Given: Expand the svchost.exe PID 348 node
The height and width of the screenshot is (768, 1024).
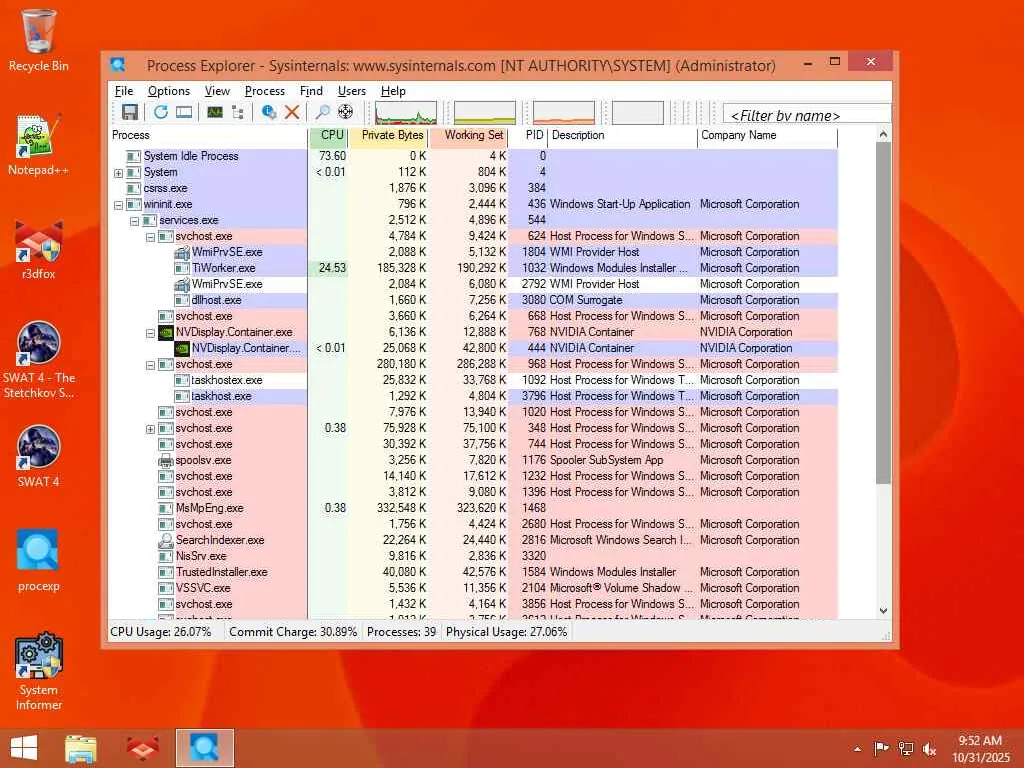Looking at the screenshot, I should (150, 429).
